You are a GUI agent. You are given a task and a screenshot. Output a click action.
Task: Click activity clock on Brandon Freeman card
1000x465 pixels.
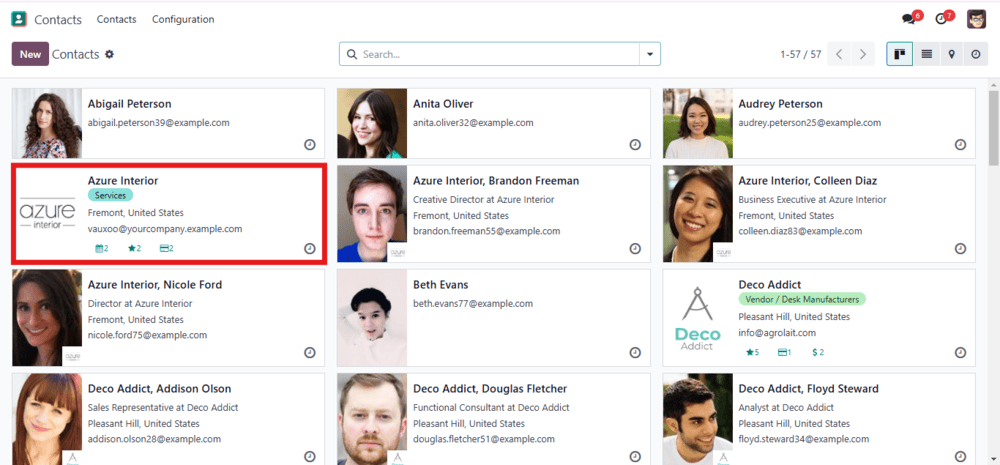click(x=635, y=249)
